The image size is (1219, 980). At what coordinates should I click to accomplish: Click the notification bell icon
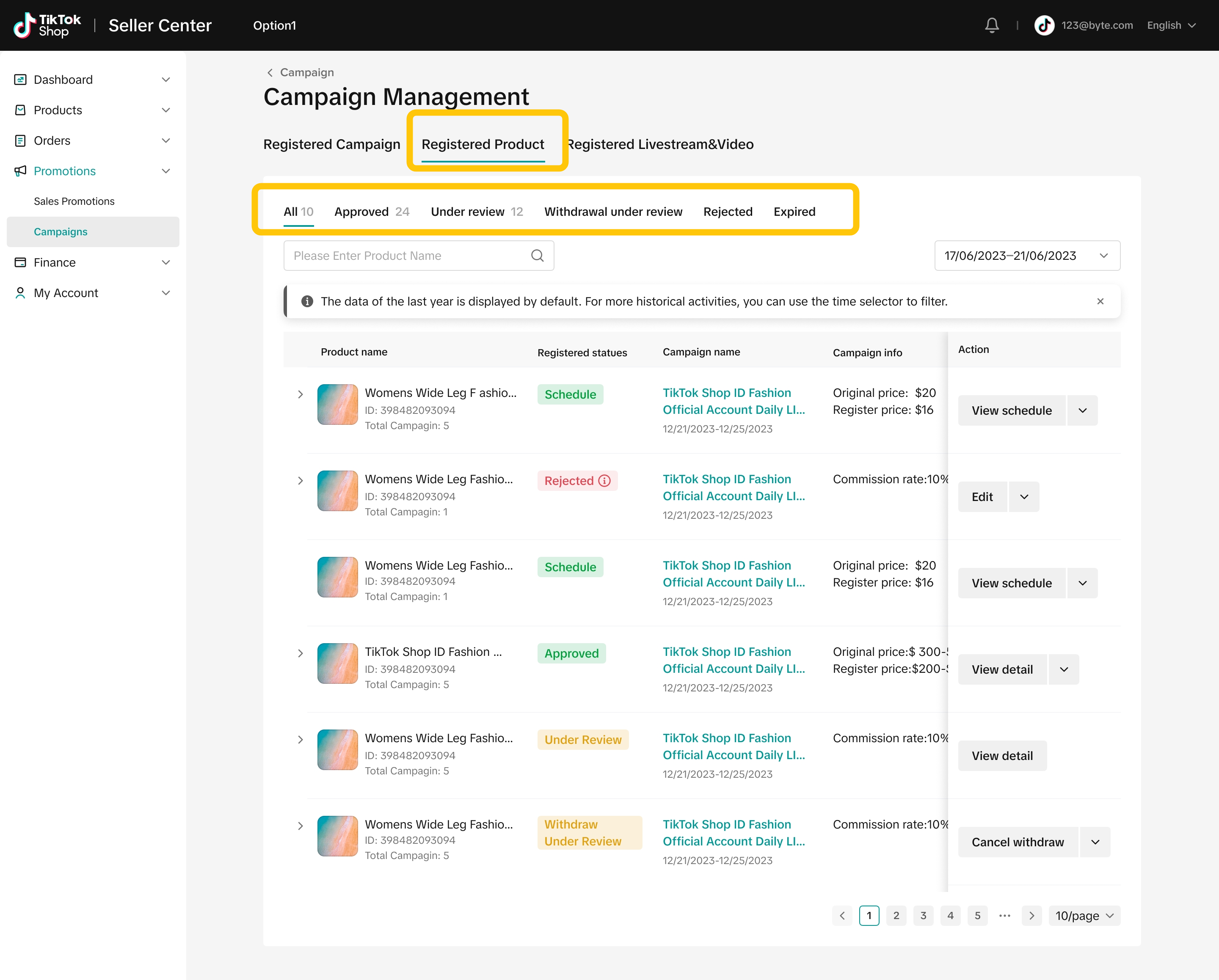tap(992, 25)
